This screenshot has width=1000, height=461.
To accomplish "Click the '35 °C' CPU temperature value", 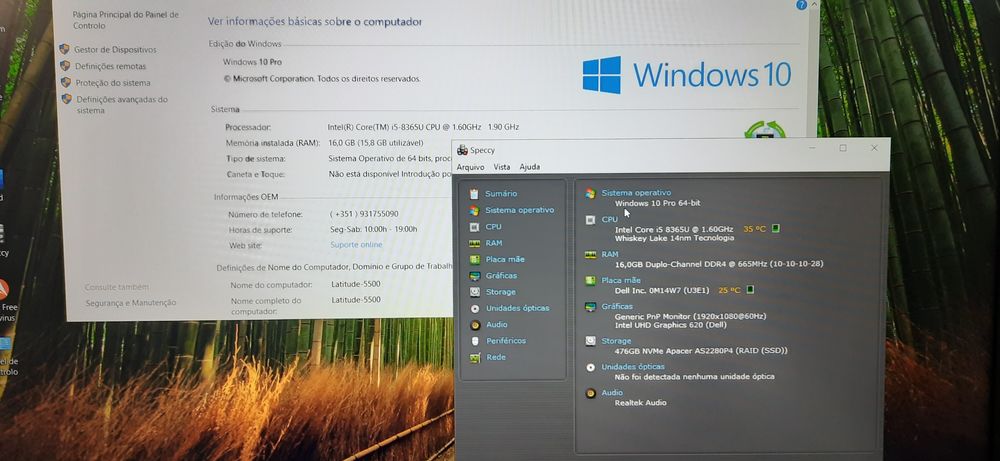I will point(754,229).
